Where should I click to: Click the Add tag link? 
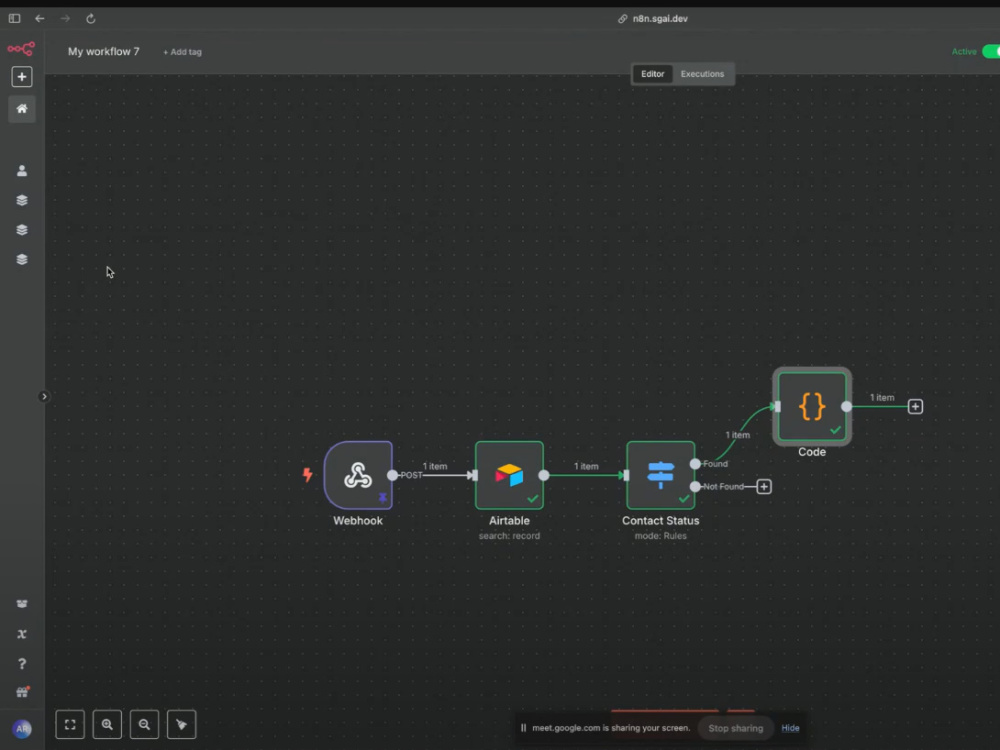182,52
